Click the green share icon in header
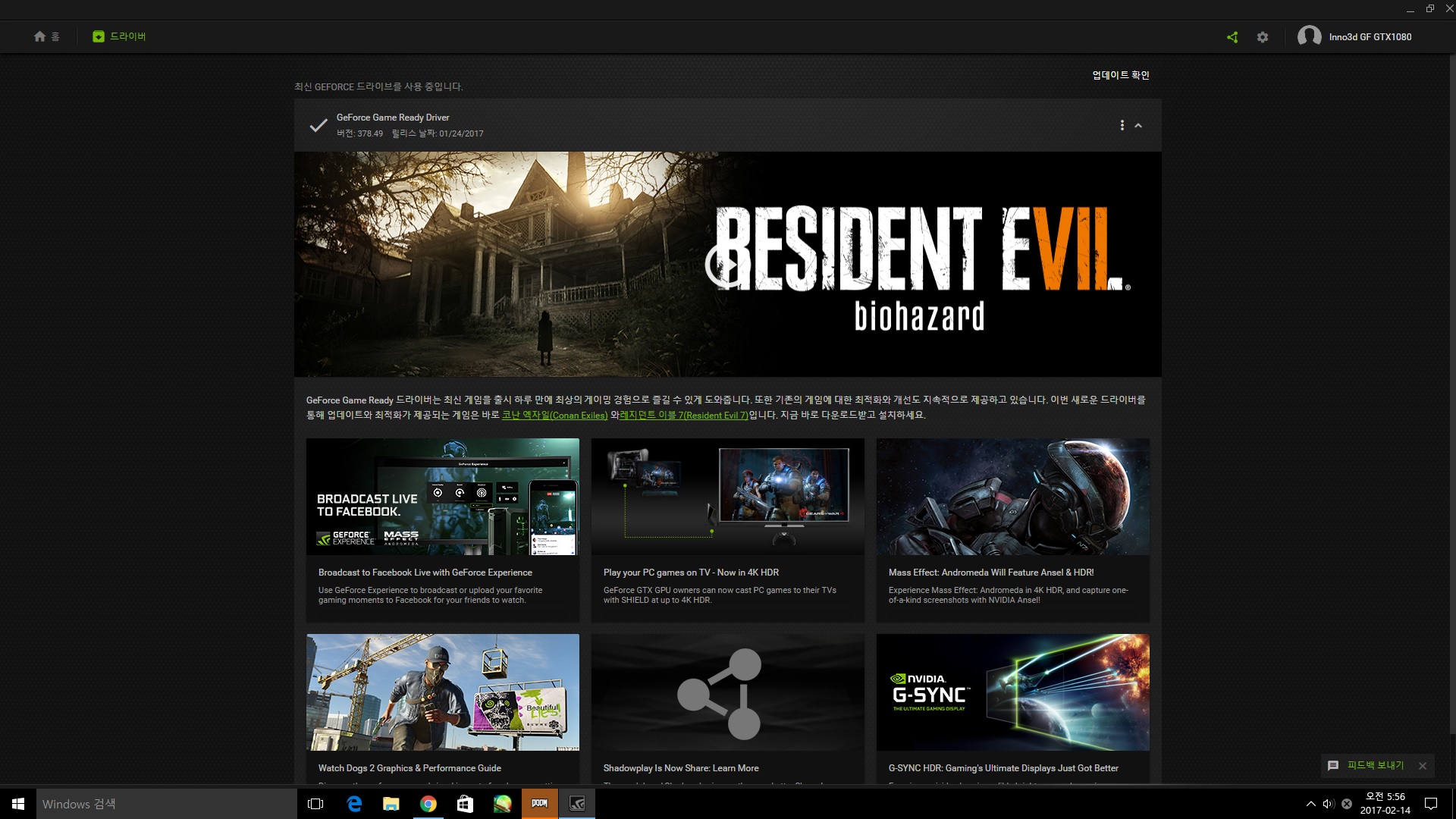 pos(1232,37)
